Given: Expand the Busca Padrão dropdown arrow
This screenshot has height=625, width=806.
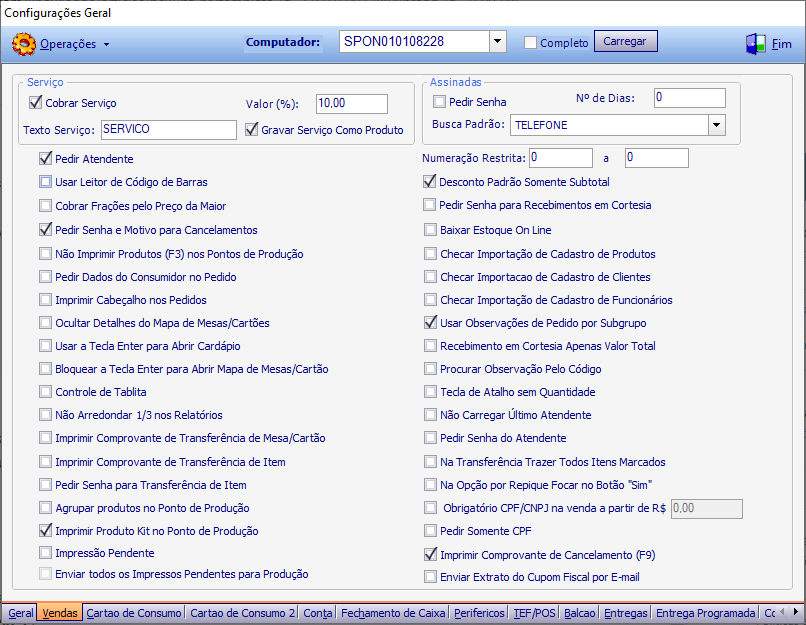Looking at the screenshot, I should point(717,125).
